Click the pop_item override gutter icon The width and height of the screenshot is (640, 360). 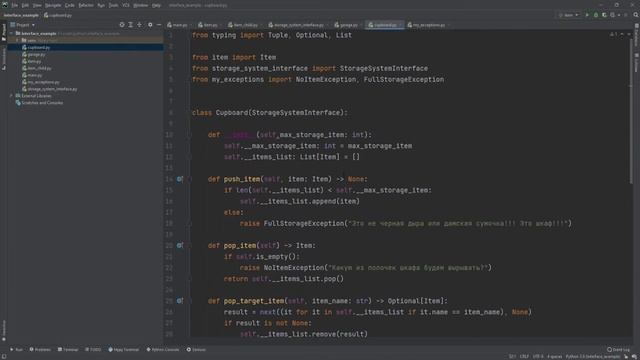tap(180, 245)
